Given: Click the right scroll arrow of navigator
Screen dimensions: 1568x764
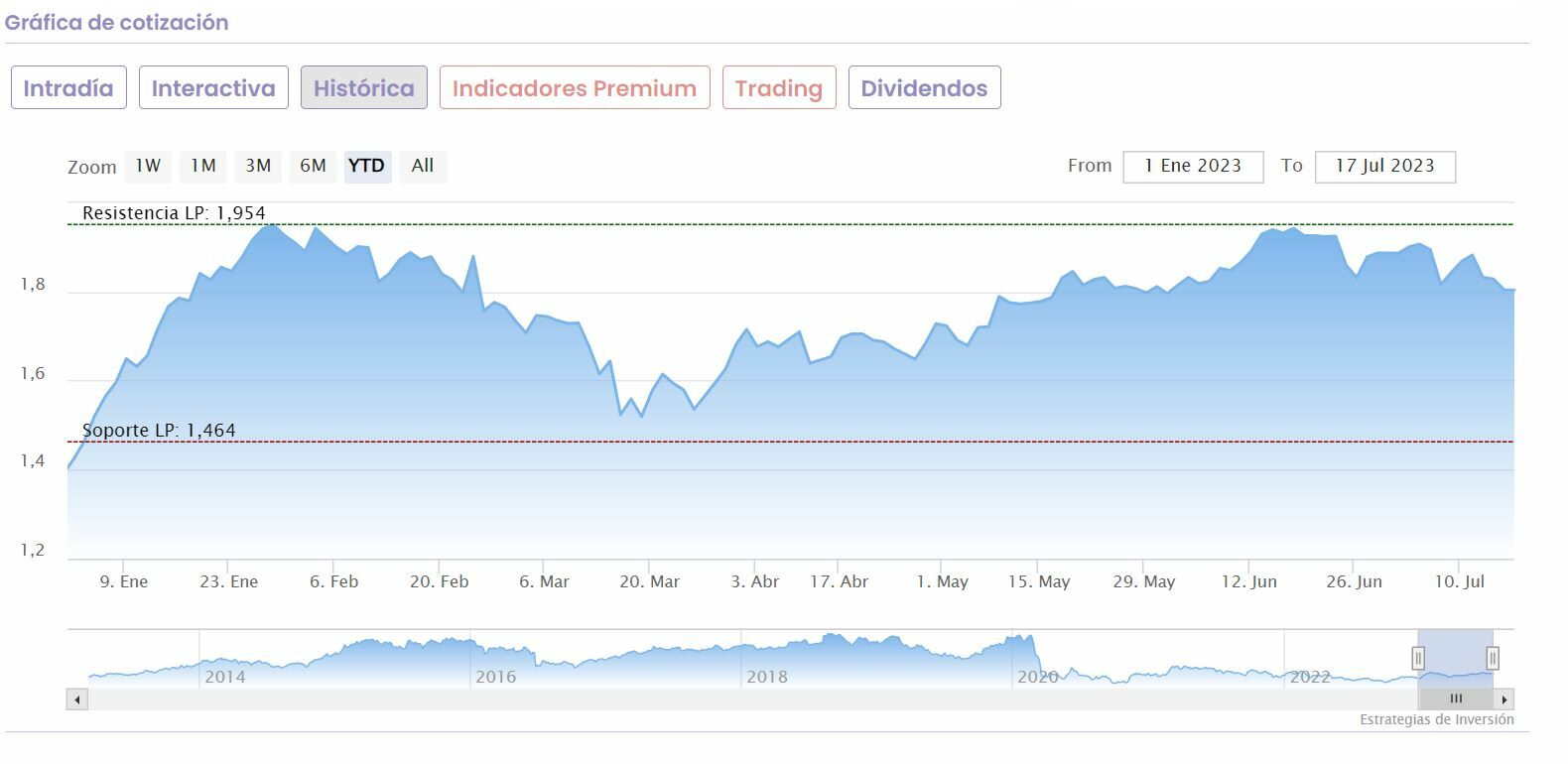Looking at the screenshot, I should pos(1504,700).
